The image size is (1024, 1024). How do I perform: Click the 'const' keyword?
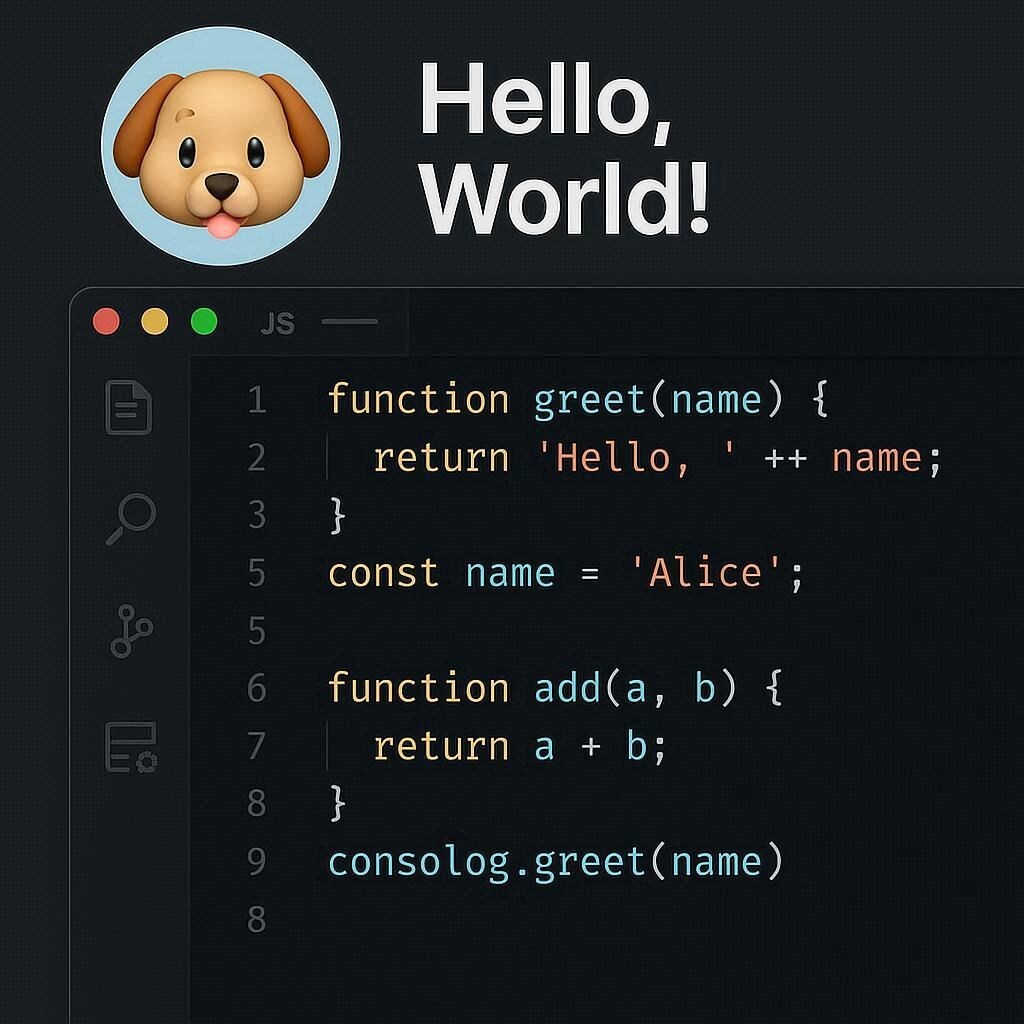point(383,573)
